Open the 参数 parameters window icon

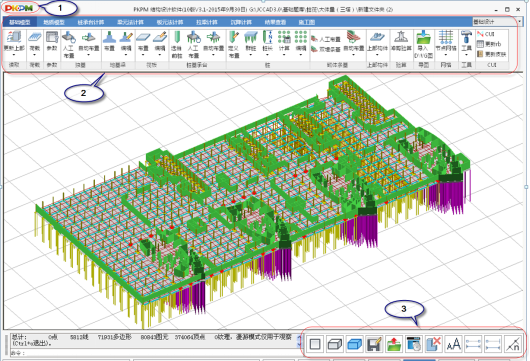click(x=52, y=37)
